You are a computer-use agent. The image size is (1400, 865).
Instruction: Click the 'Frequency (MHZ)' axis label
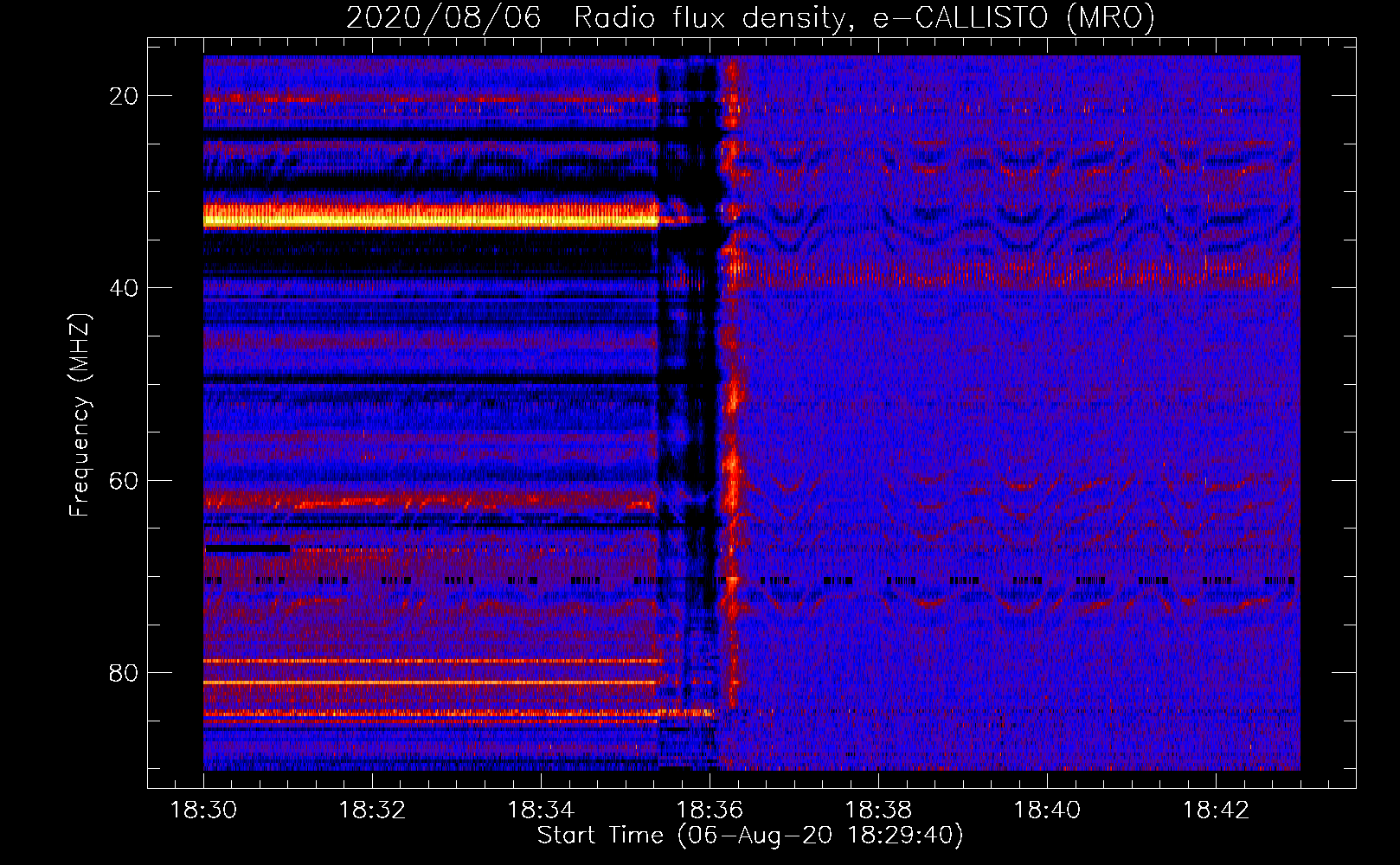(x=80, y=415)
